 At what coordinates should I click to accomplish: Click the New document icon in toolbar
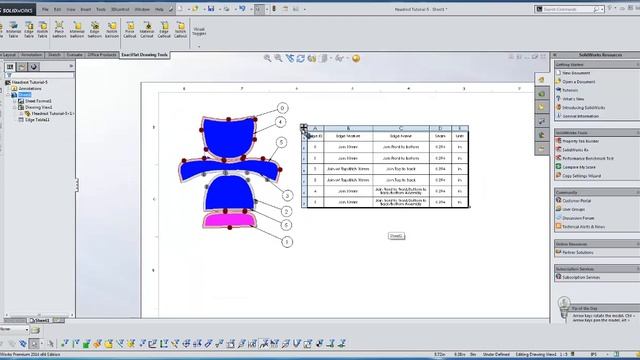click(x=180, y=9)
